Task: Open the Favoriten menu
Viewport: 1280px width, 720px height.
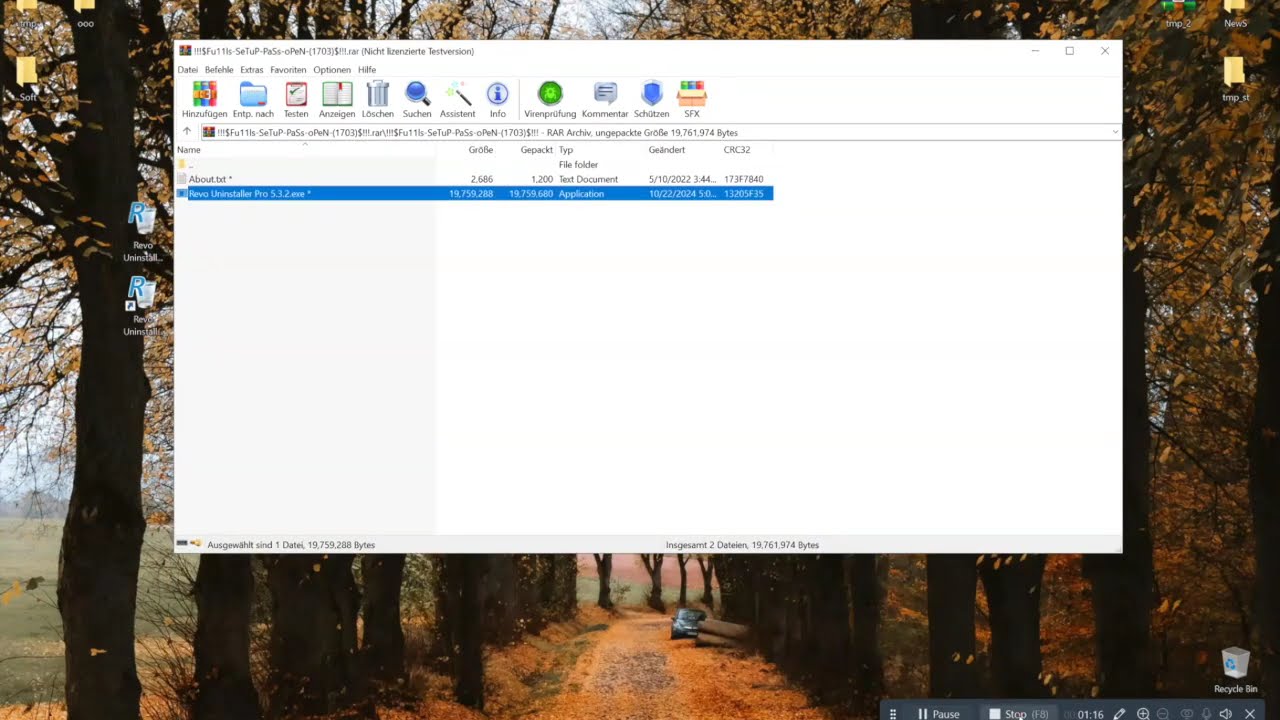Action: click(x=288, y=70)
